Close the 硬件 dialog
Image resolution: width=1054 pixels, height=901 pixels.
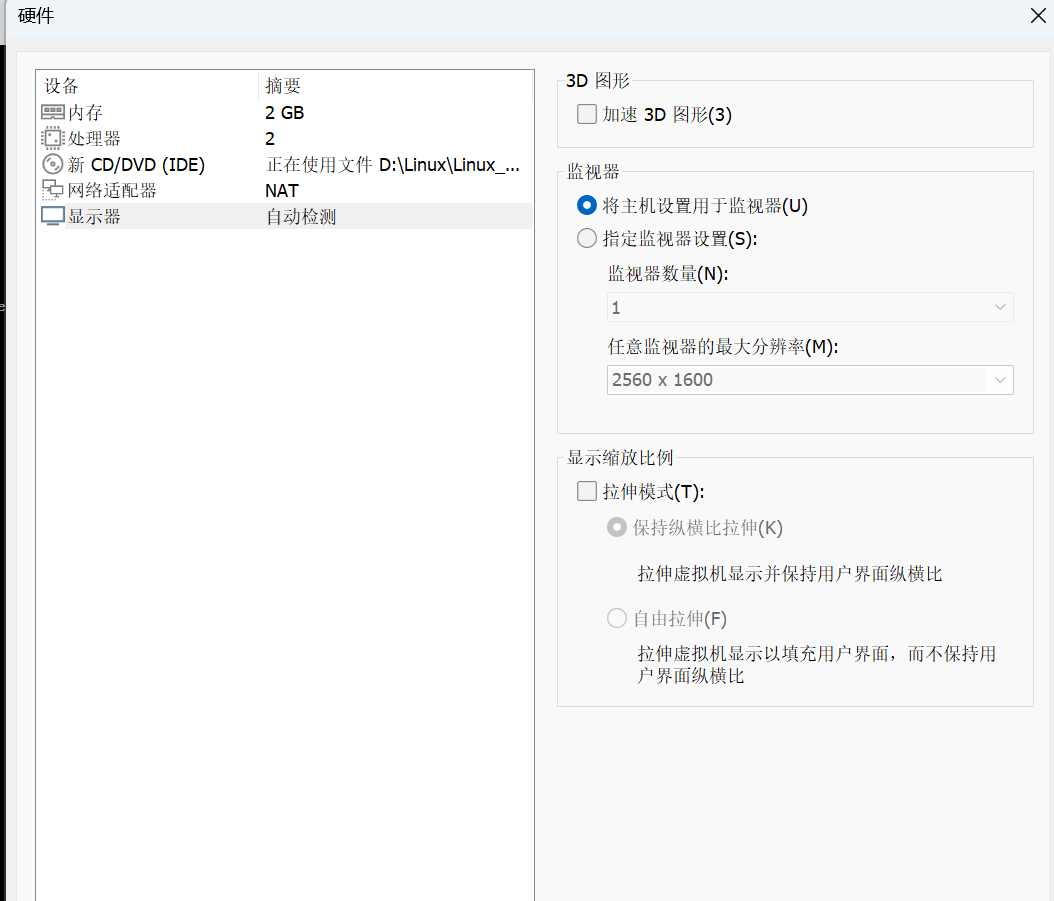1037,16
